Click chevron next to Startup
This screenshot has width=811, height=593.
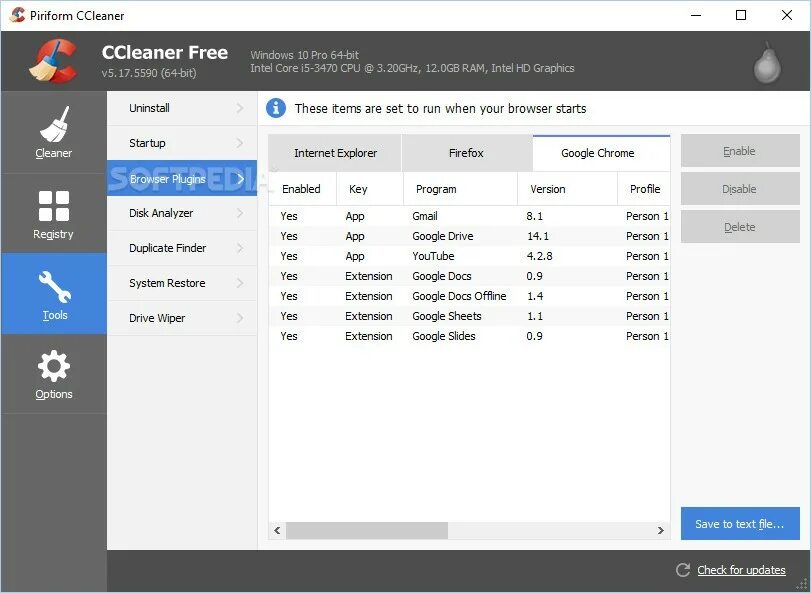(x=240, y=143)
